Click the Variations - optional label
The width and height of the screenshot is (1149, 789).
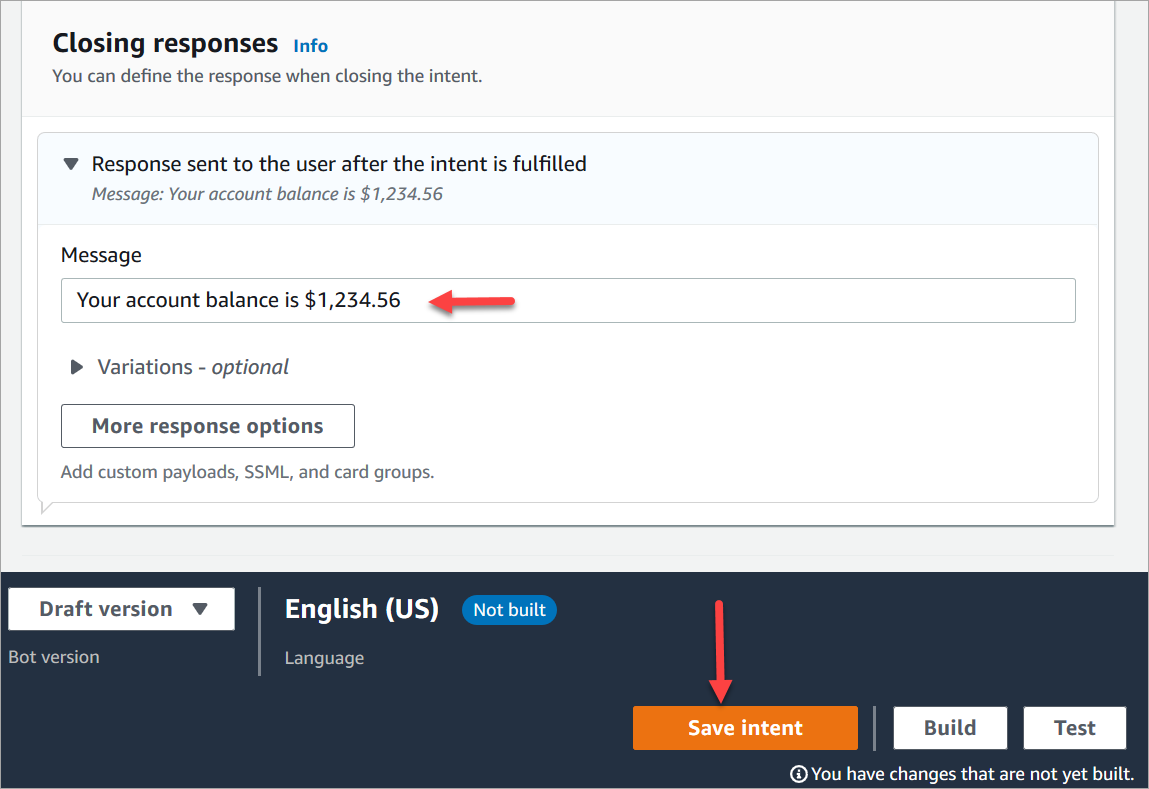pos(193,367)
